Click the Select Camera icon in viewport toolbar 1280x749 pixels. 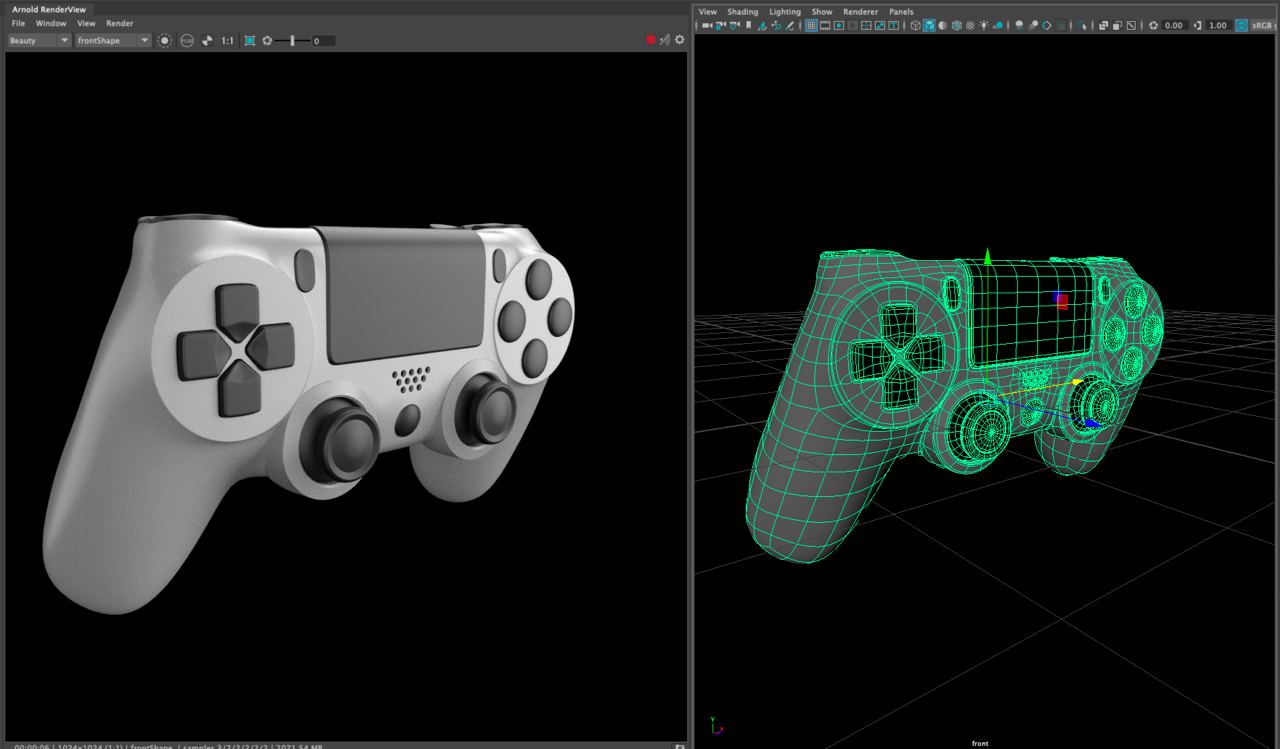coord(706,25)
